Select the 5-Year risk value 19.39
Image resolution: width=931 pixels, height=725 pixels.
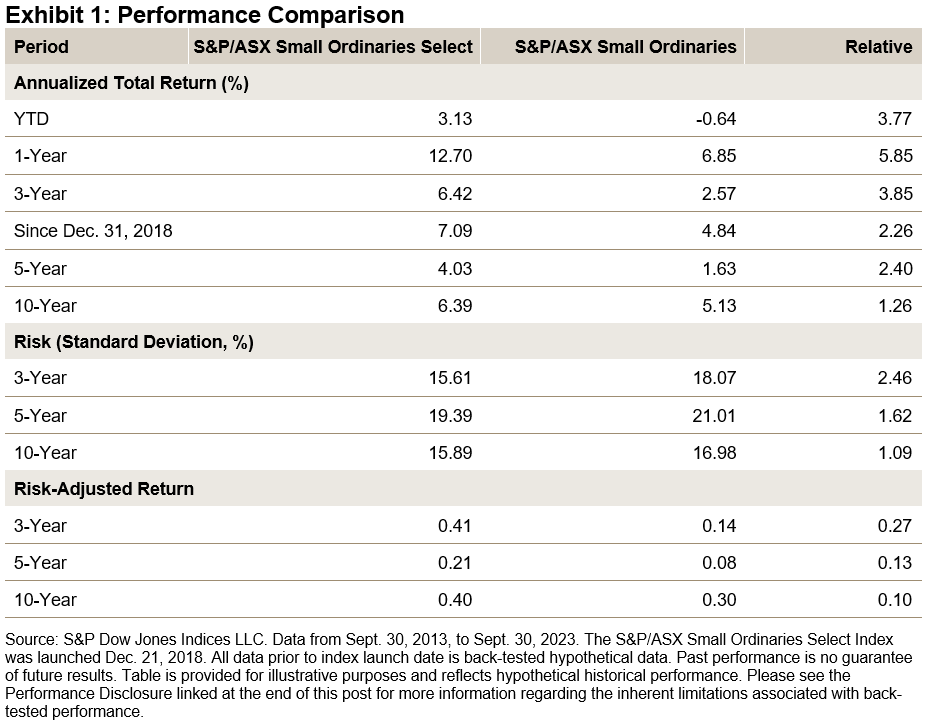451,416
